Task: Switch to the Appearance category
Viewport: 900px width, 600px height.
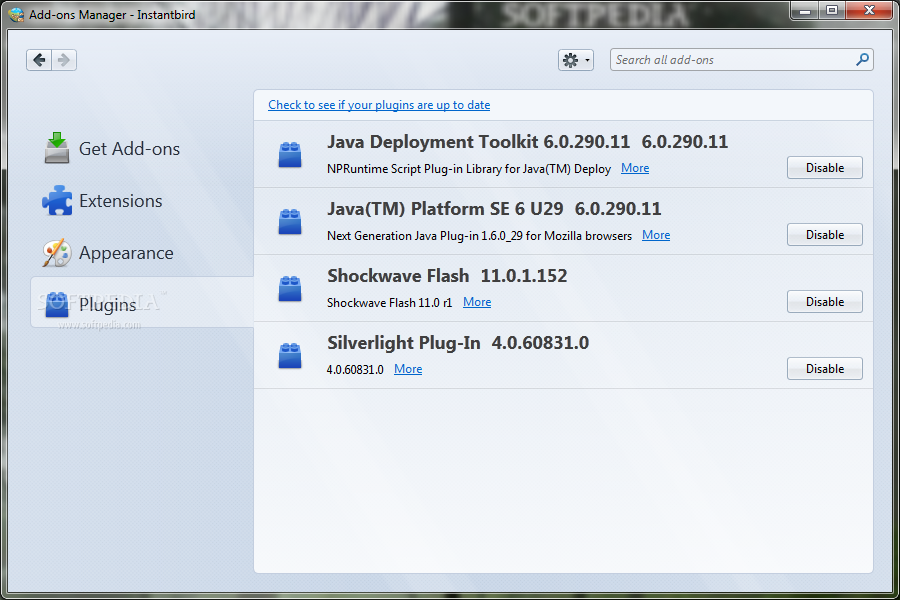Action: pyautogui.click(x=142, y=253)
